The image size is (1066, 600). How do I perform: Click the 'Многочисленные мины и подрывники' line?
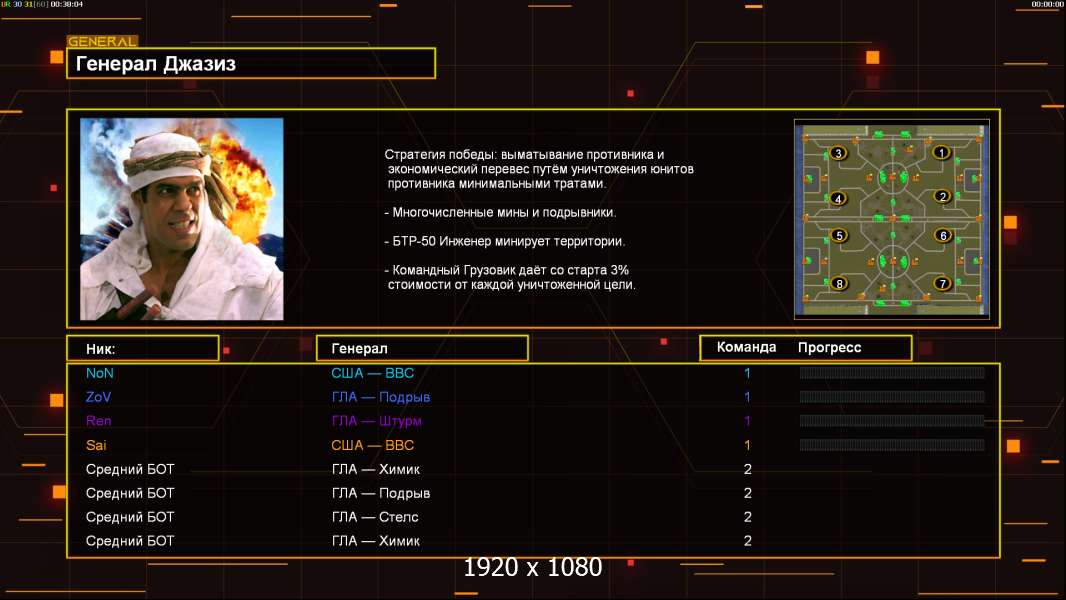500,212
